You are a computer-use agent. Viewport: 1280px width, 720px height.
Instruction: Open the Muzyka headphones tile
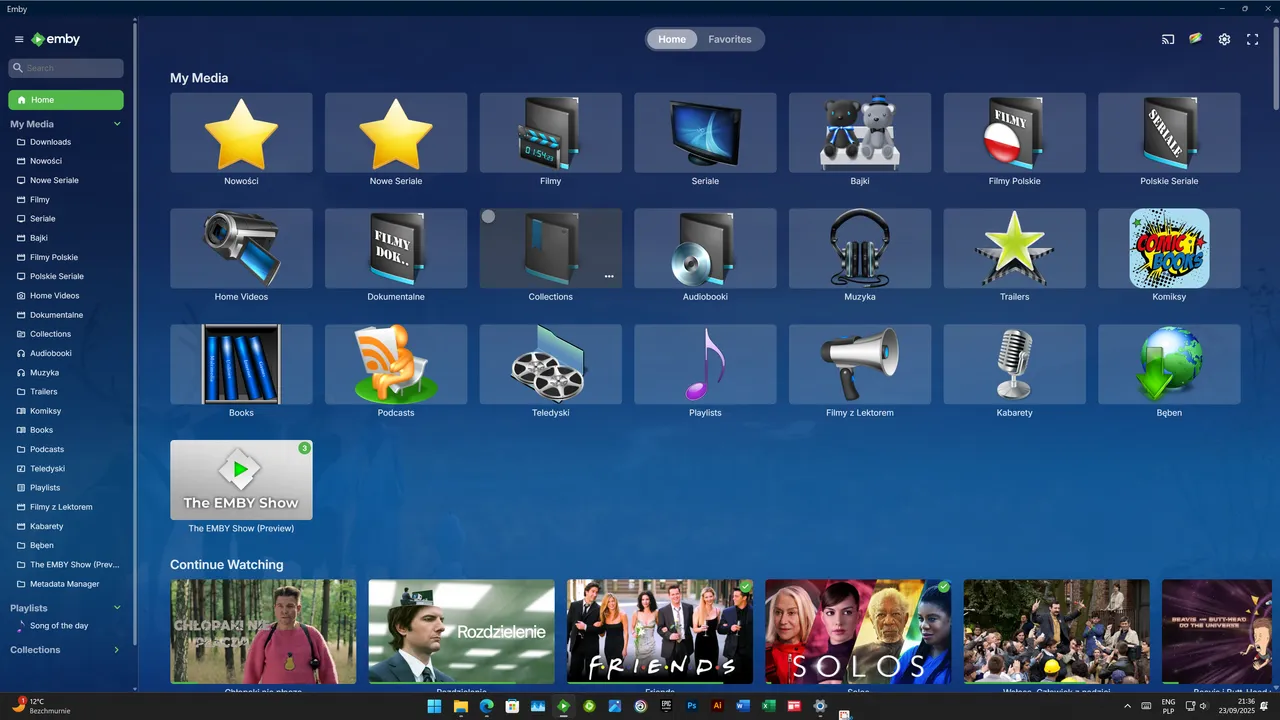[860, 248]
